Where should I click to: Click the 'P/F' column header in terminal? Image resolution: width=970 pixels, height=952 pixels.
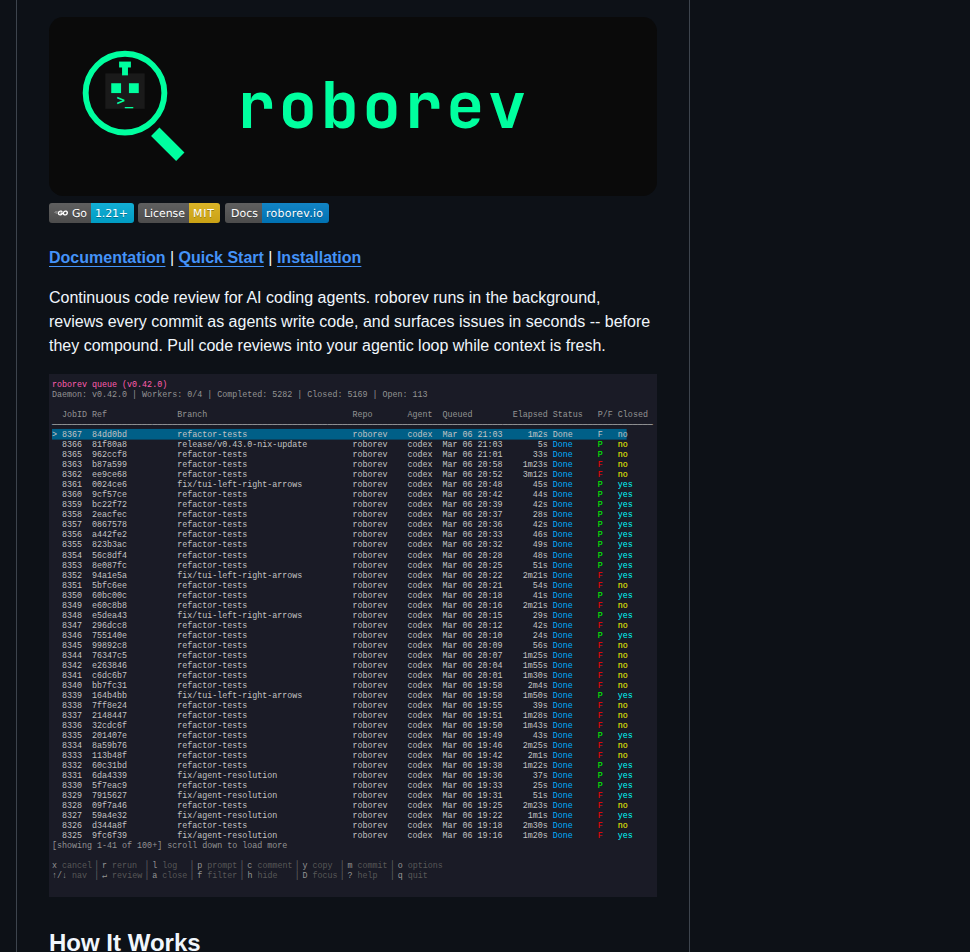coord(604,414)
